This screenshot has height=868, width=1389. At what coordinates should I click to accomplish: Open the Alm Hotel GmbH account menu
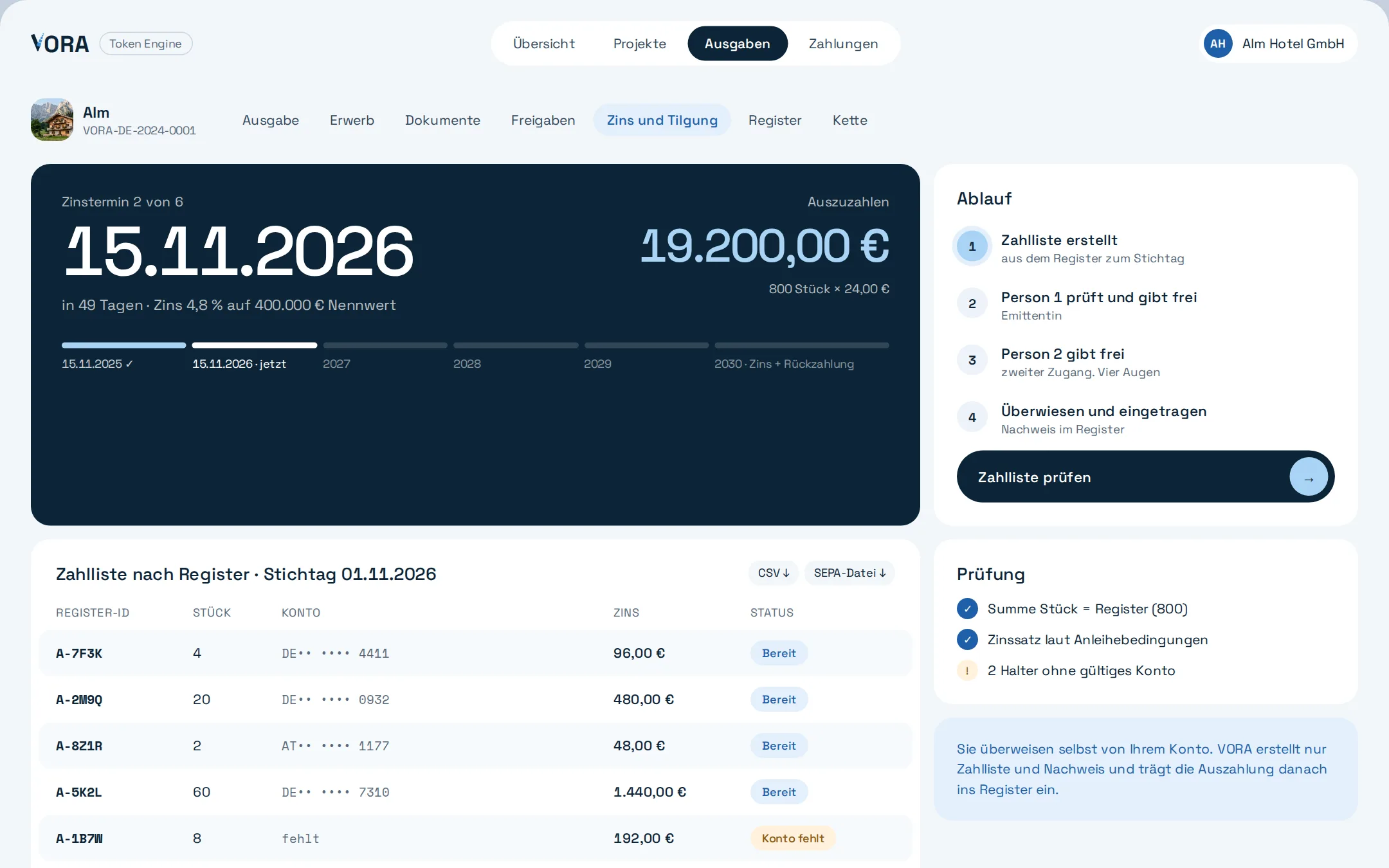pyautogui.click(x=1279, y=44)
